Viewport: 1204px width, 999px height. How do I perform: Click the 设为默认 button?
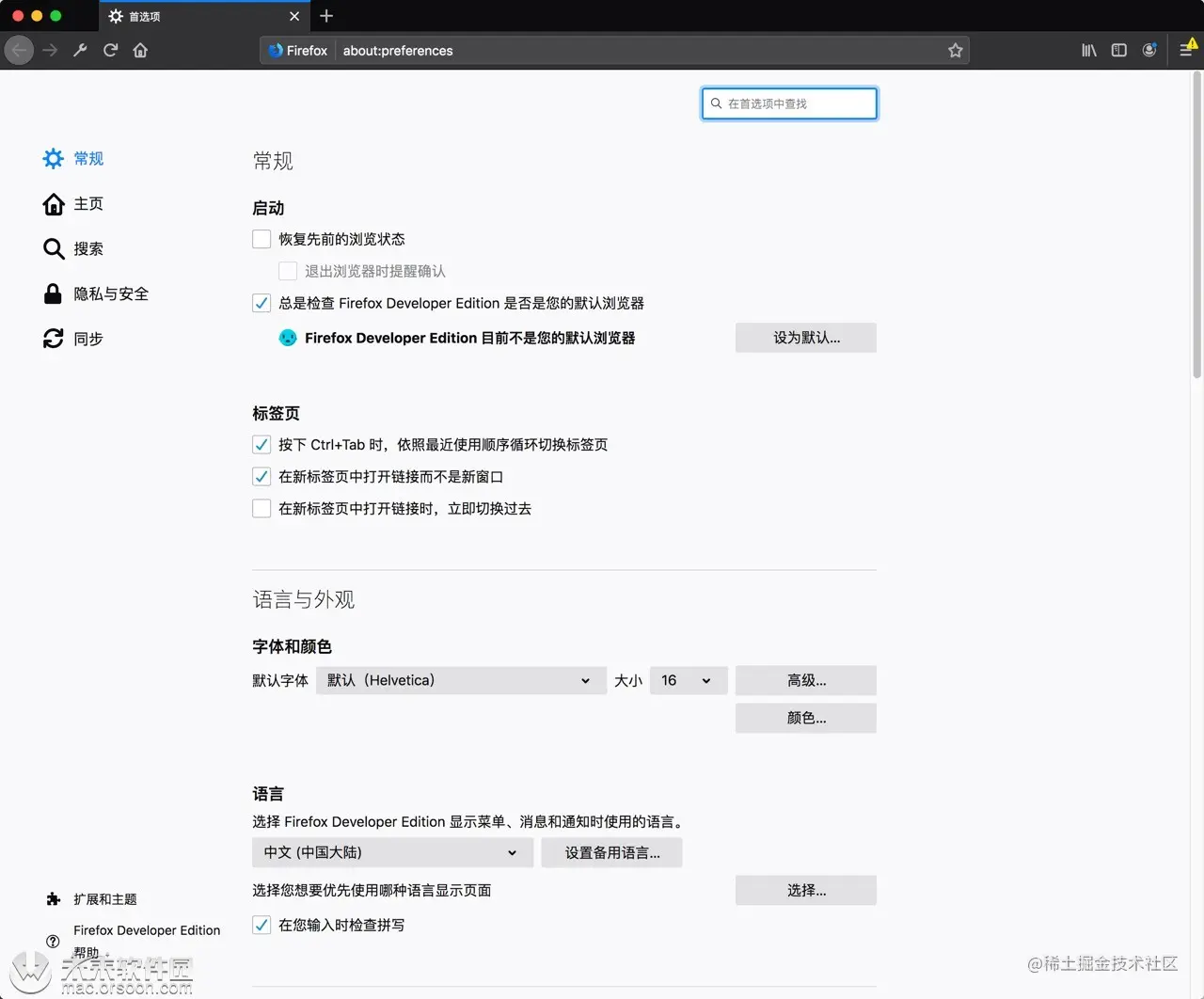(806, 338)
